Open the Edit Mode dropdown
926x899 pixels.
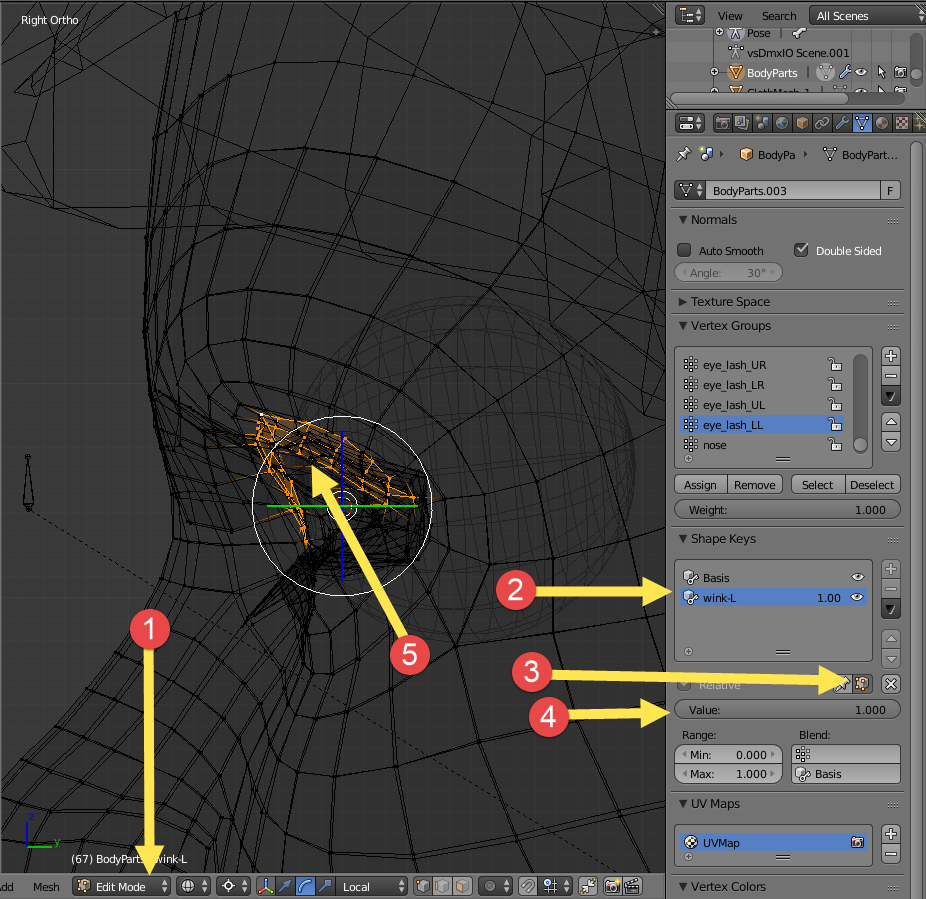(x=121, y=886)
